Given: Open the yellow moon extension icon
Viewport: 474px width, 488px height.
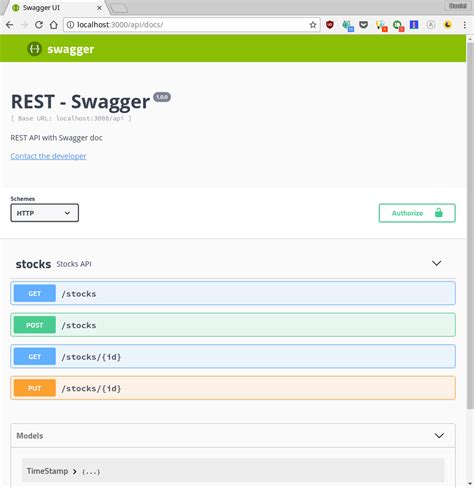Looking at the screenshot, I should click(x=448, y=25).
